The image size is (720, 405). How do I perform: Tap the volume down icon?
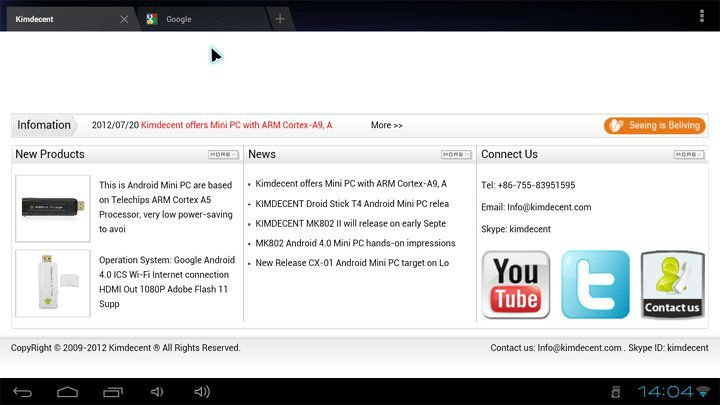click(157, 392)
